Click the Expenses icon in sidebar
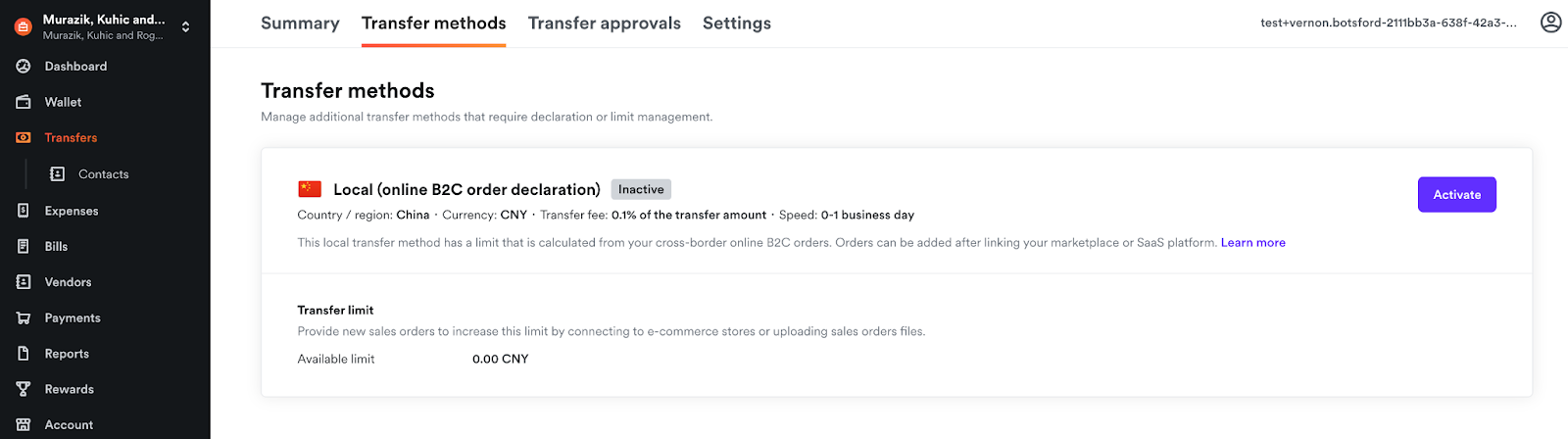1568x439 pixels. [x=24, y=211]
